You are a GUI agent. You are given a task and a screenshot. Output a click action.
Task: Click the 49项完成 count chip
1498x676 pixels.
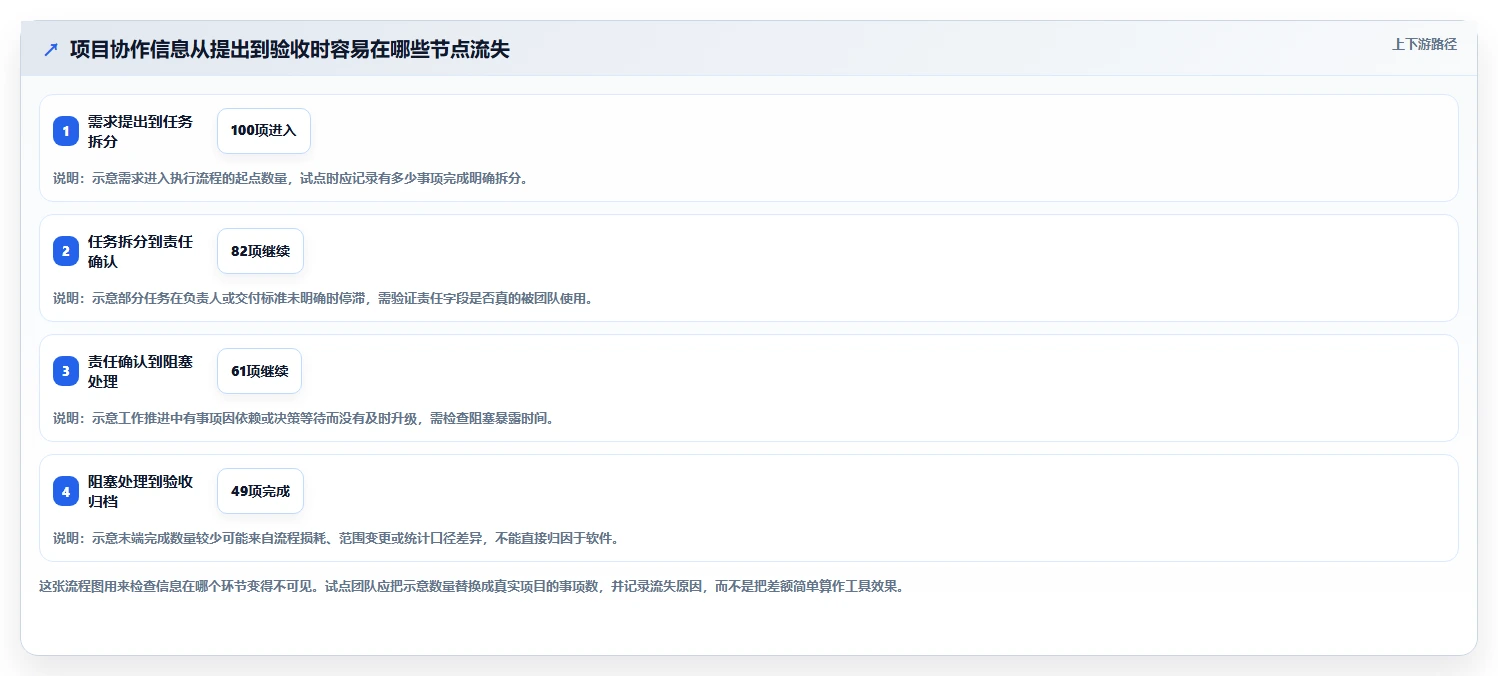pos(260,491)
